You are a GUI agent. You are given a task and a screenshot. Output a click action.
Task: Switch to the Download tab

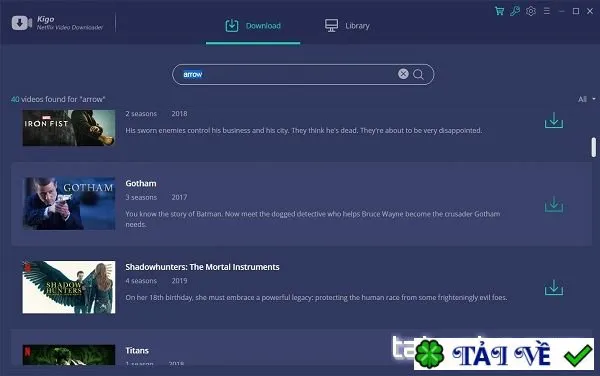click(253, 26)
